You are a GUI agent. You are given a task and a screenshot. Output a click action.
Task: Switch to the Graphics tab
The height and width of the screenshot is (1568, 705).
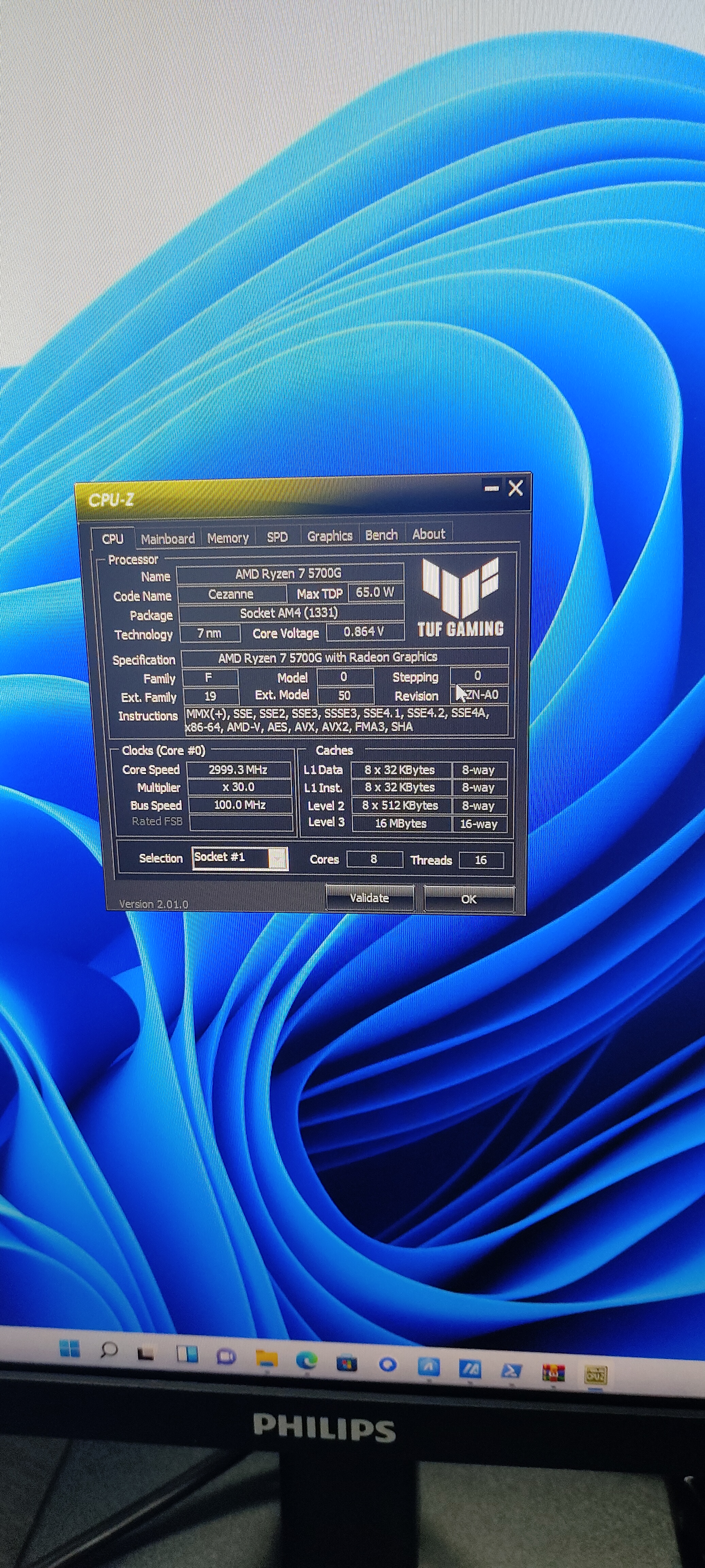click(x=329, y=536)
